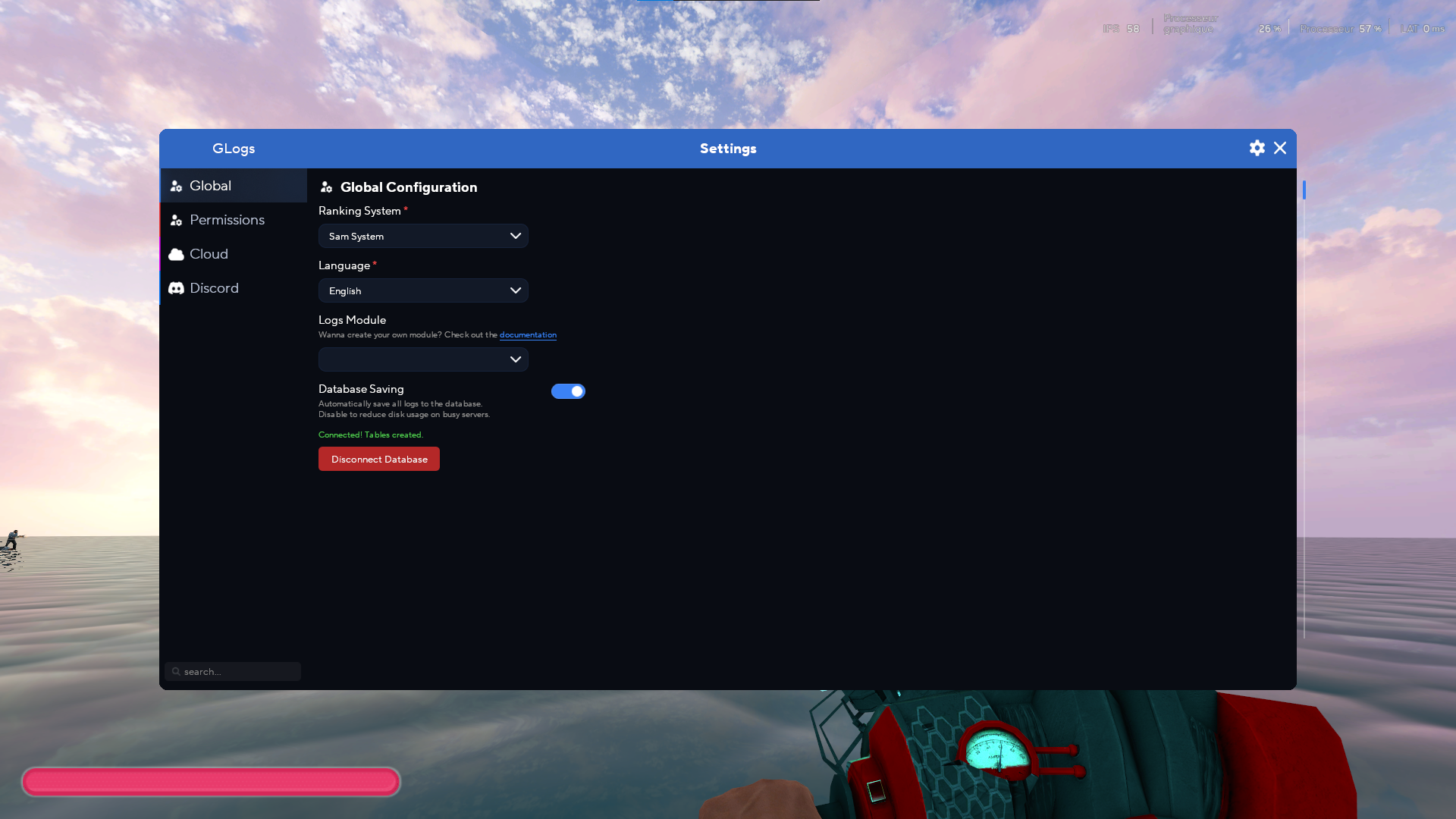
Task: Click the vertical scrollbar thumb on right
Action: pos(1304,190)
